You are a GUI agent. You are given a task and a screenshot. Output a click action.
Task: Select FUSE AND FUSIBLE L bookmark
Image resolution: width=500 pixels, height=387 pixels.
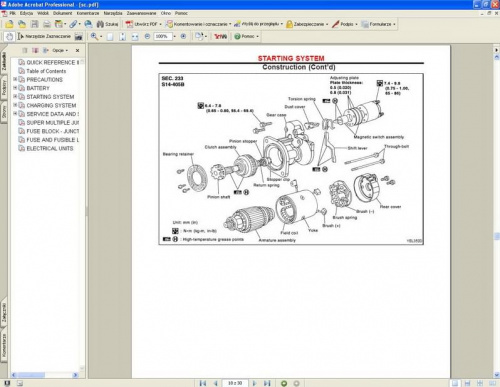coord(53,140)
